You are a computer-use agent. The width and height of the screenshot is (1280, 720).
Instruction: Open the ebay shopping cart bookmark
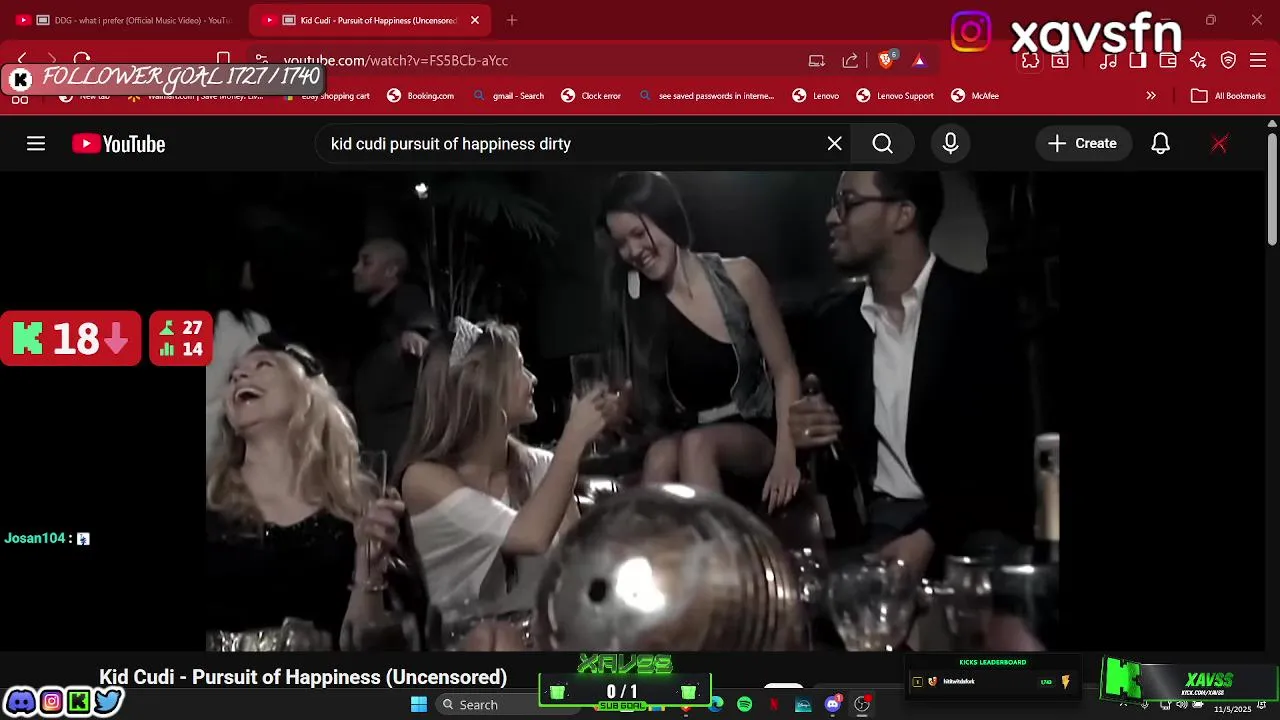coord(327,96)
